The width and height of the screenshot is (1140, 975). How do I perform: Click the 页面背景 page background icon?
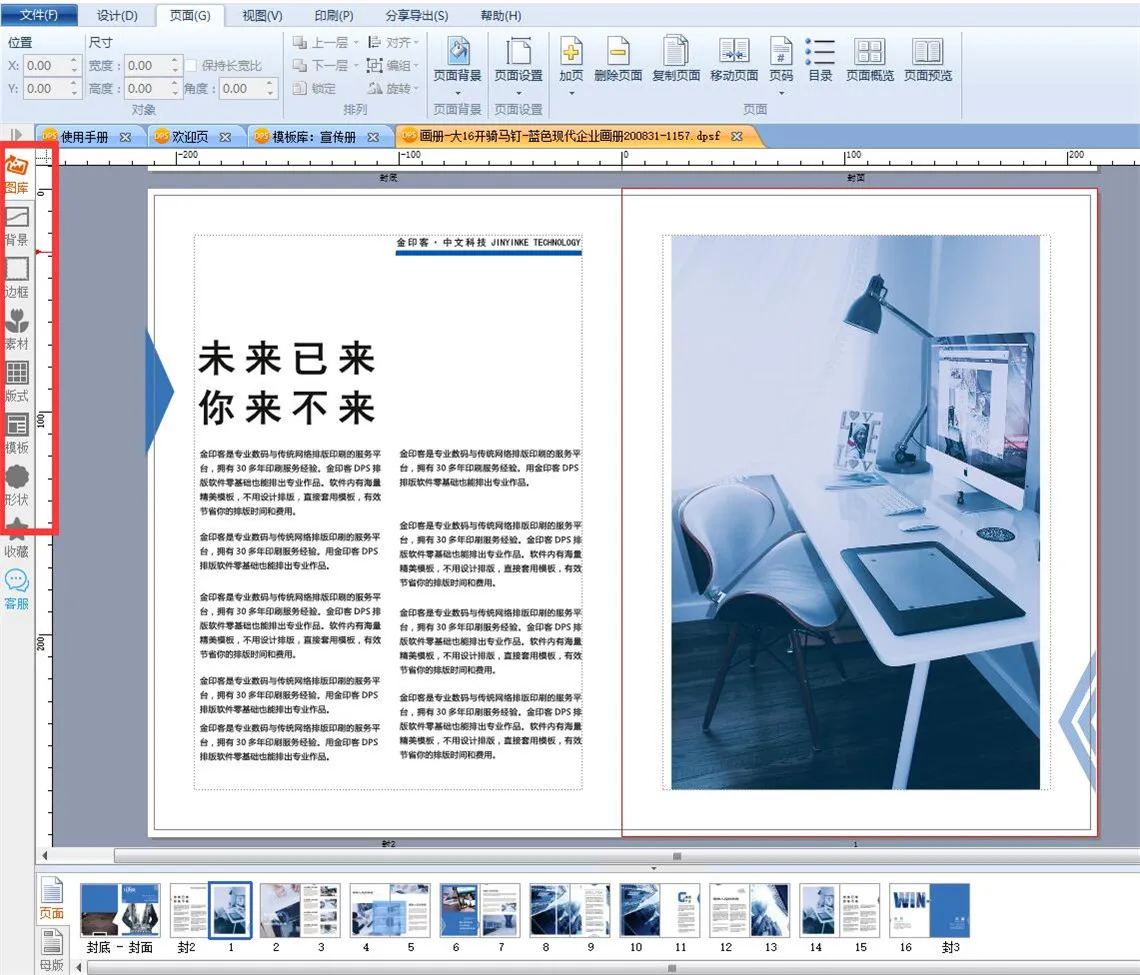tap(457, 52)
